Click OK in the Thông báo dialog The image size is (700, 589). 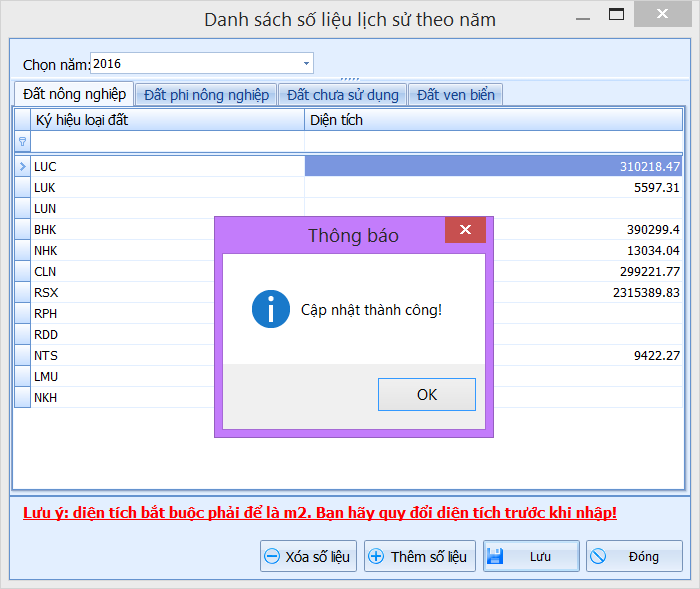[426, 394]
